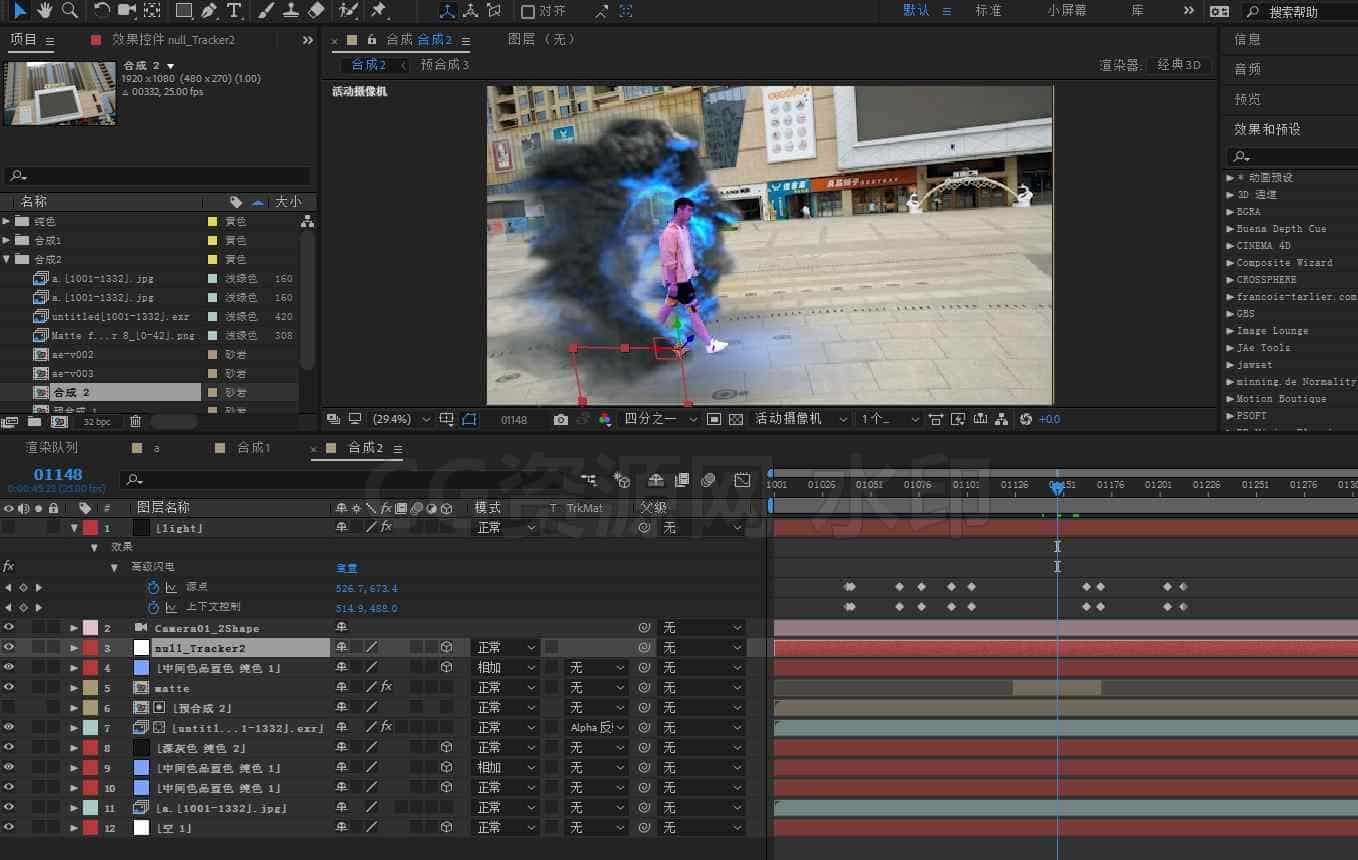Select the Rotation tool
The width and height of the screenshot is (1358, 860).
102,10
